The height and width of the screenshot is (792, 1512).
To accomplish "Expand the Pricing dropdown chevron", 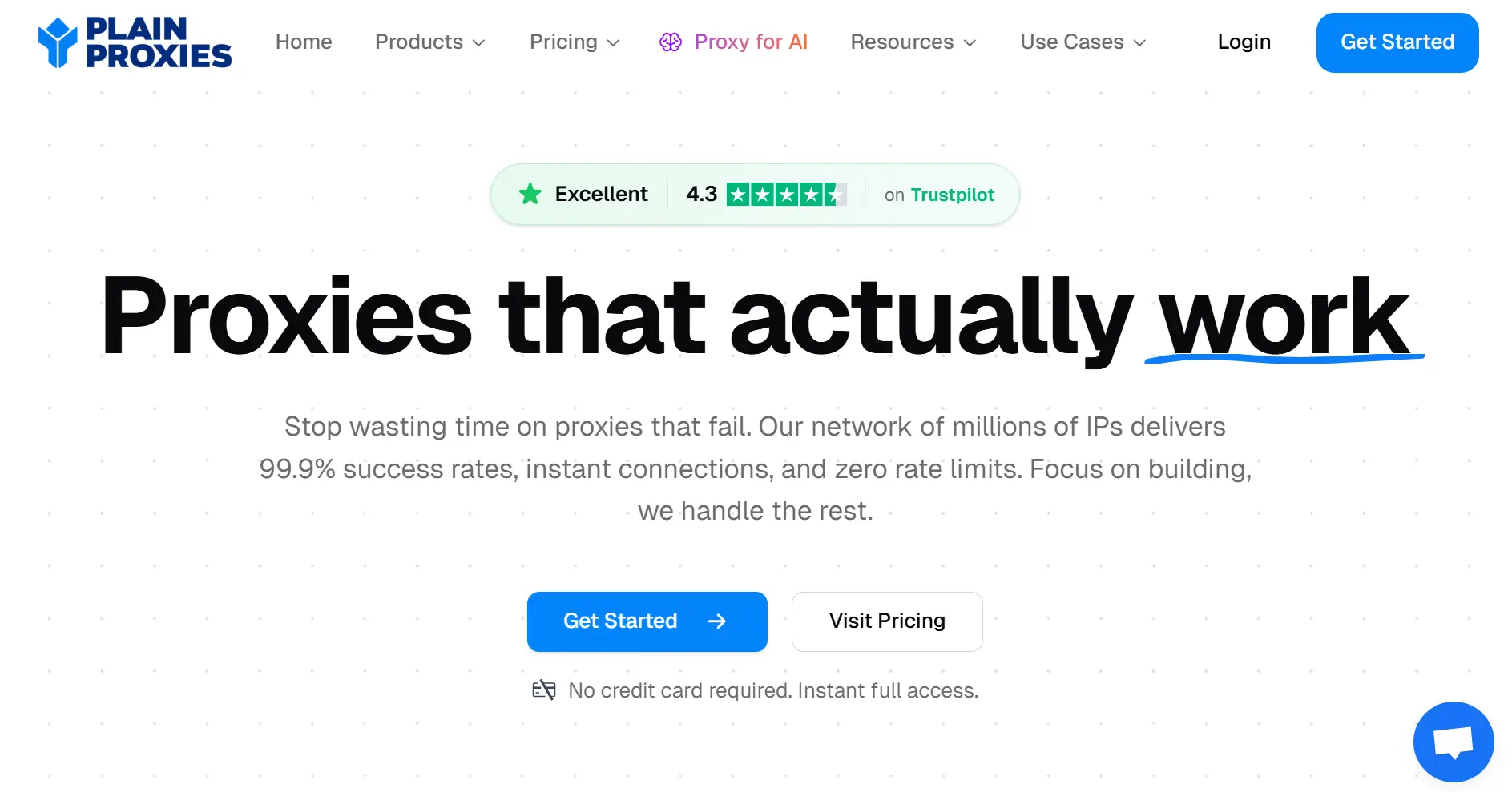I will point(614,43).
